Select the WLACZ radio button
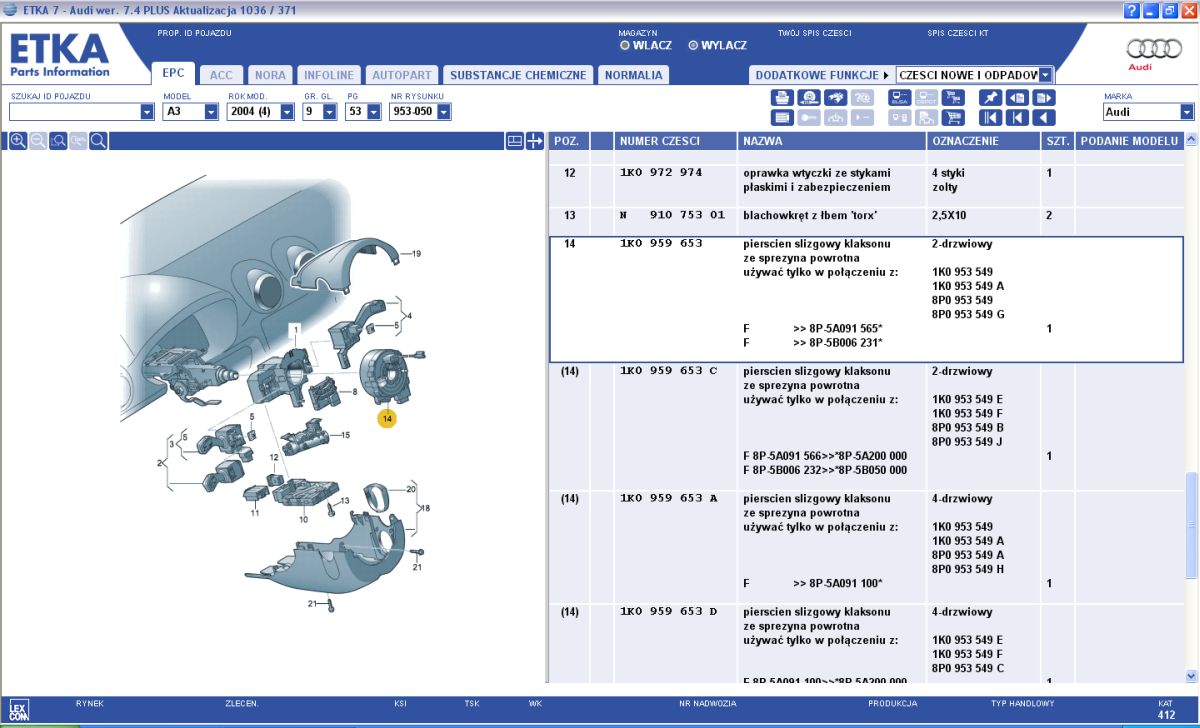This screenshot has height=728, width=1200. [x=625, y=45]
